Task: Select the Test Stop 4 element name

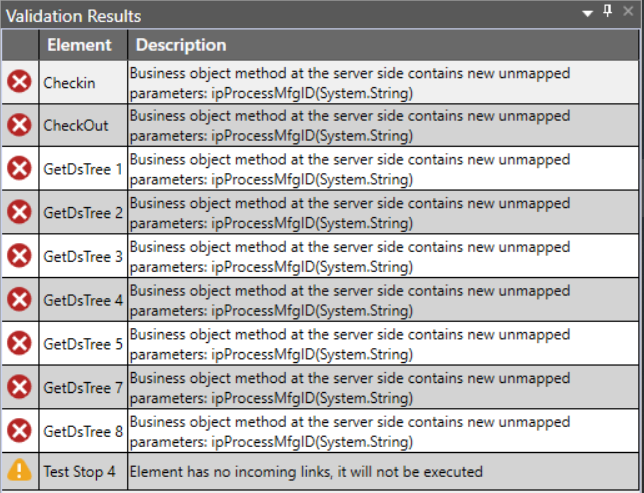Action: (79, 471)
